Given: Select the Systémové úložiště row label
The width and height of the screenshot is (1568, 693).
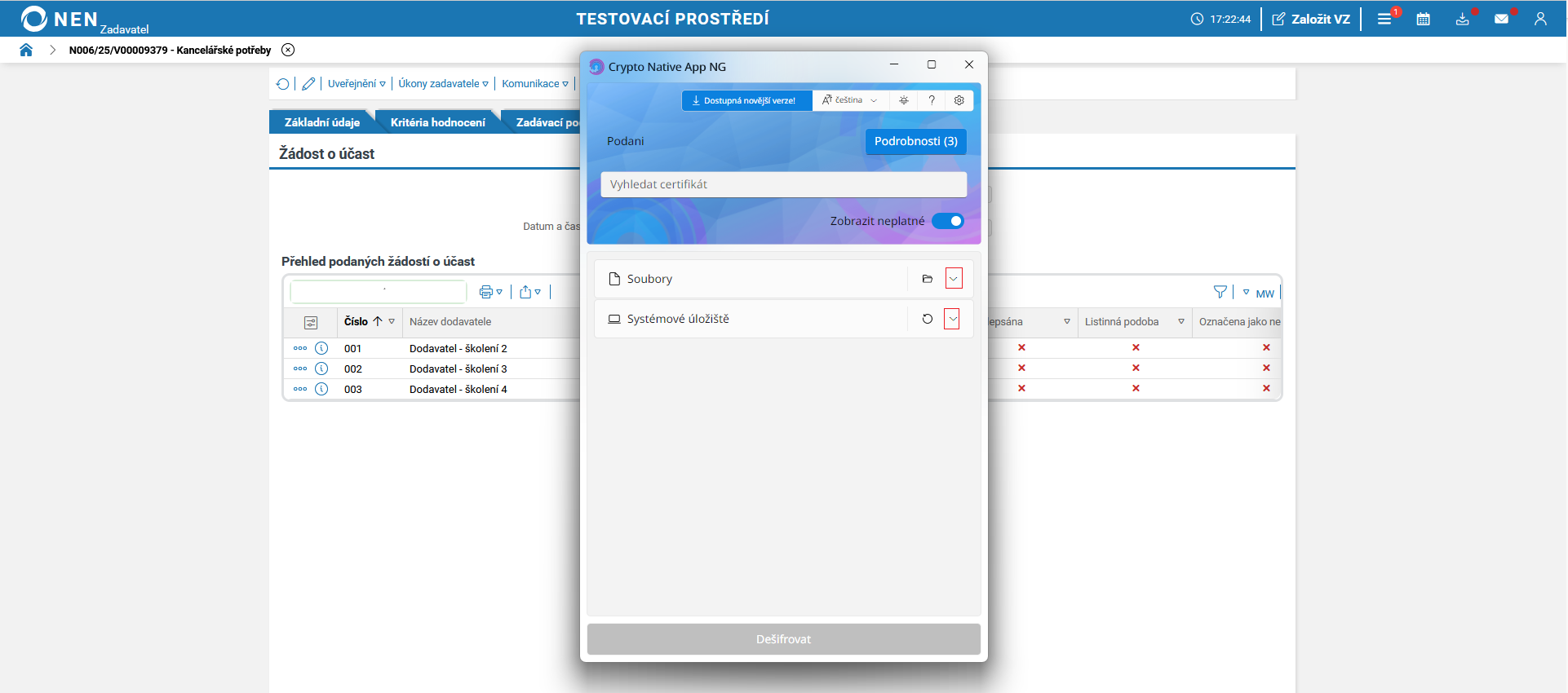Looking at the screenshot, I should [x=678, y=319].
